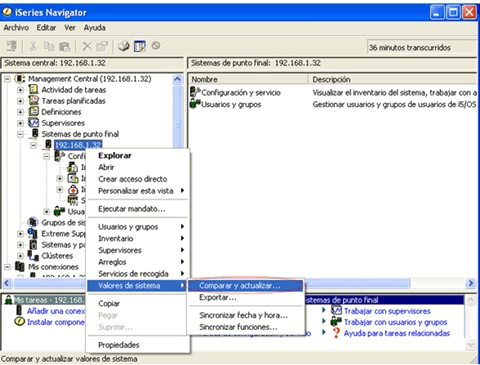The image size is (480, 365).
Task: Click the Copy toolbar icon
Action: 49,46
